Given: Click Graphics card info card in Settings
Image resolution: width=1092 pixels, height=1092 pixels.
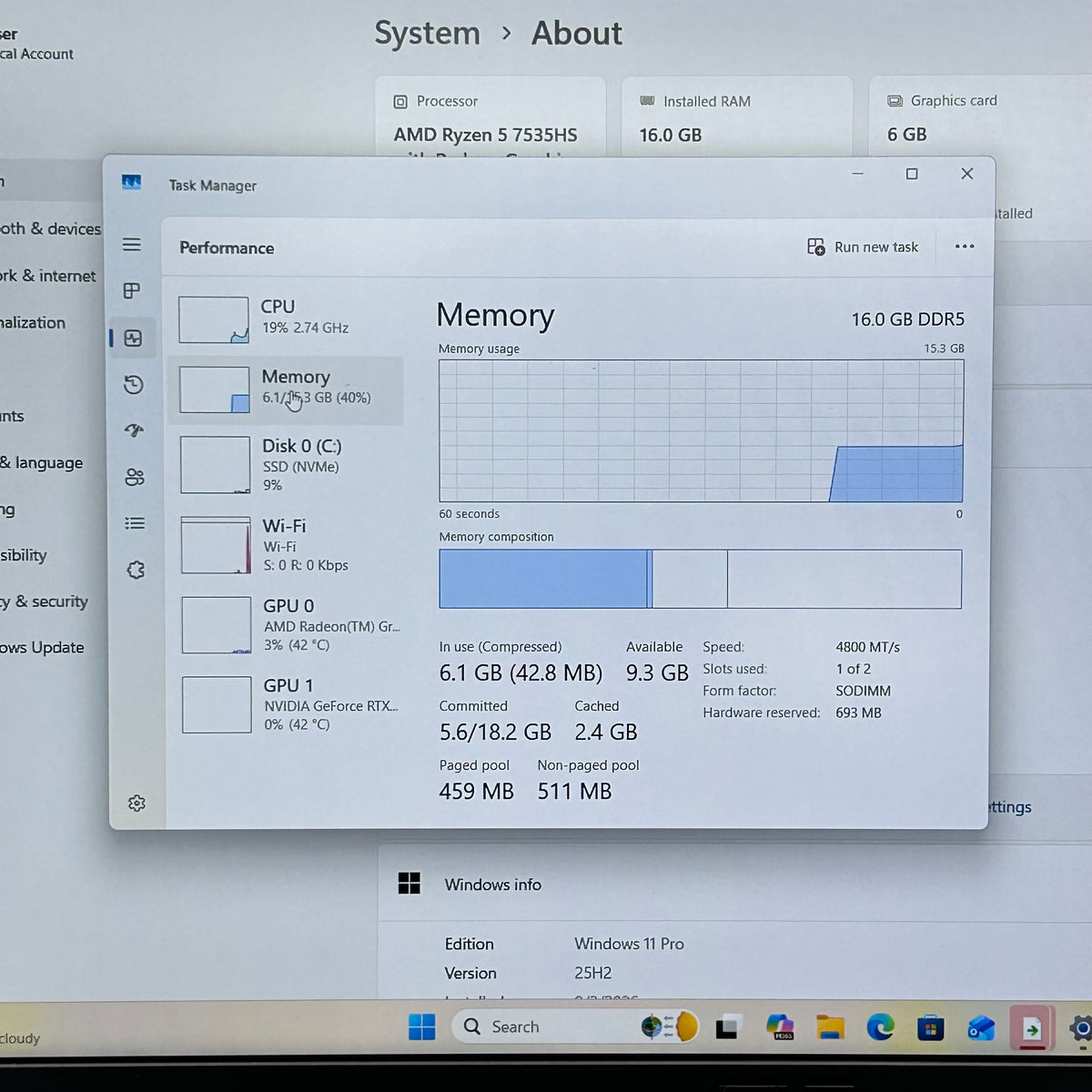Looking at the screenshot, I should (980, 117).
